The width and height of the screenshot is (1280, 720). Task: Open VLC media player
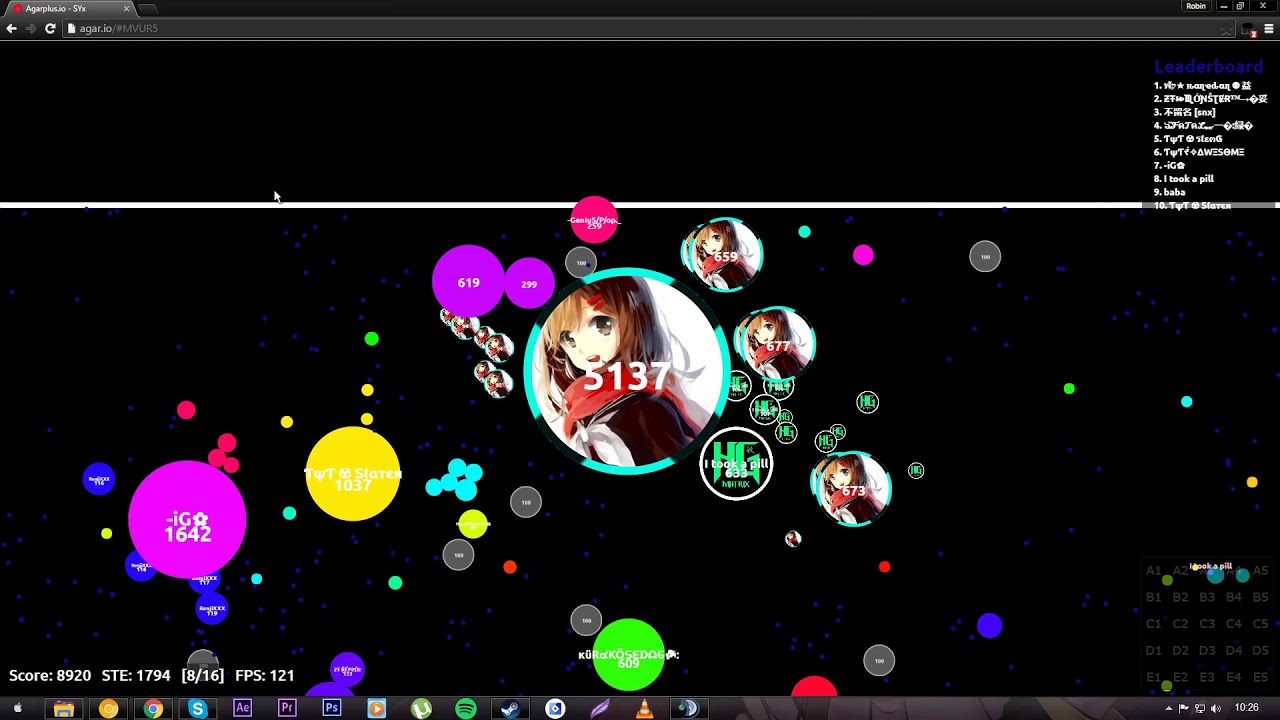coord(644,708)
